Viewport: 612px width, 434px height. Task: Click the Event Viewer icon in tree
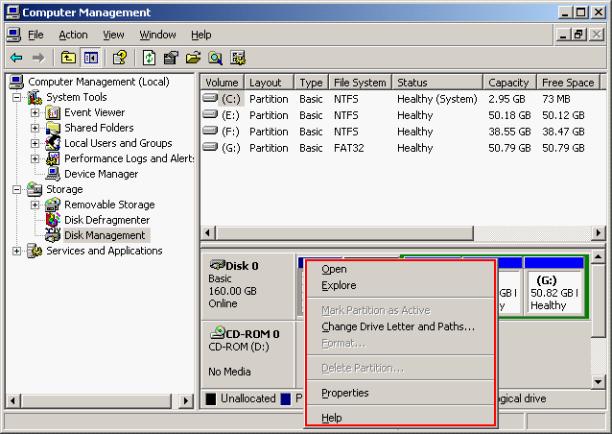(x=53, y=112)
